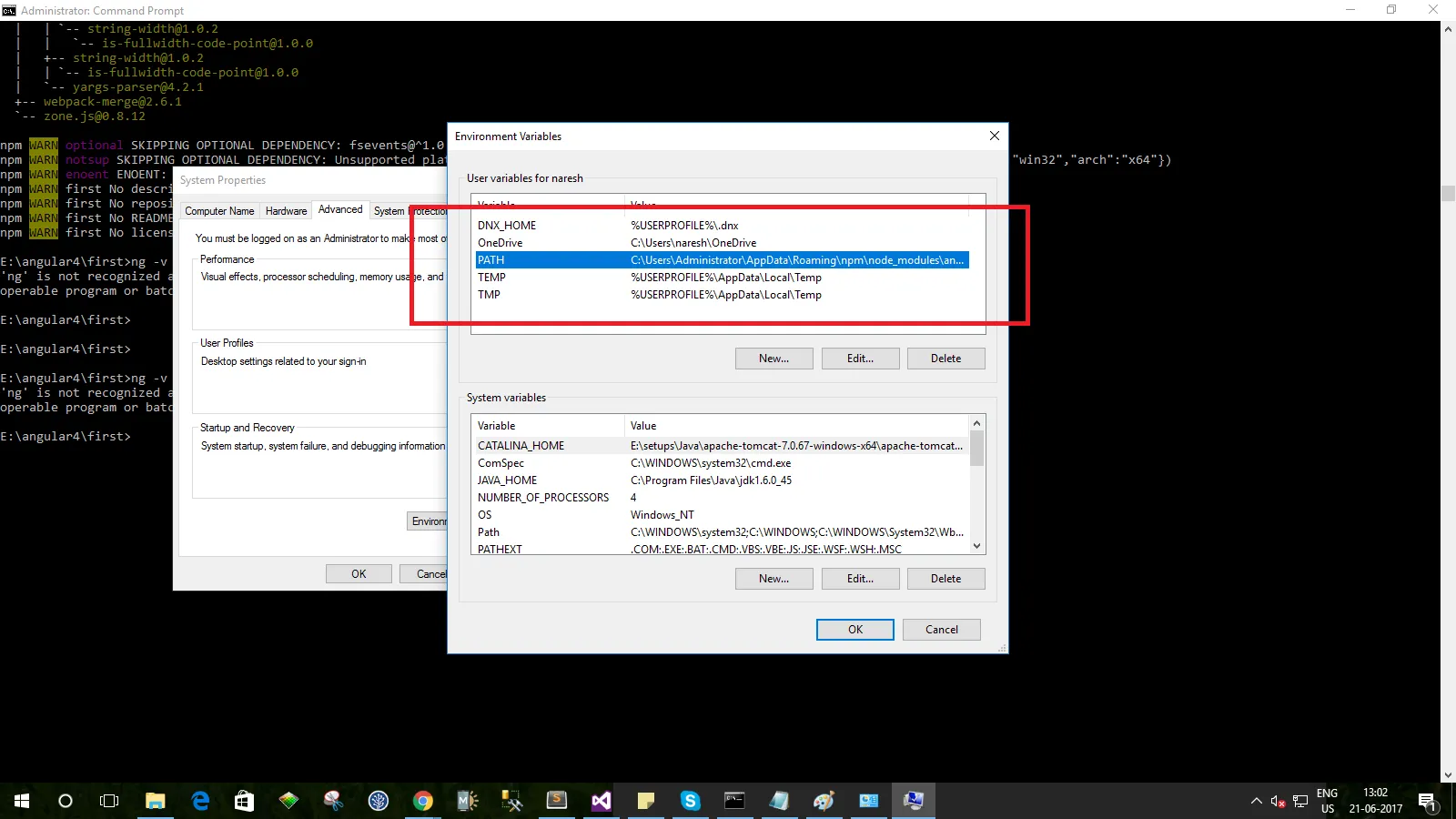Screen dimensions: 1456x819
Task: Select Advanced tab in System Properties
Action: click(340, 209)
